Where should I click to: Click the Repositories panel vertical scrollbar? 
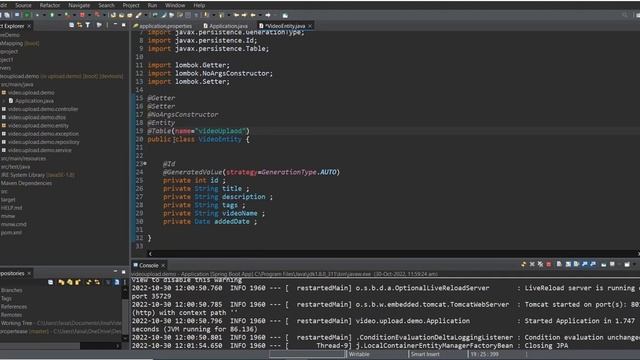pyautogui.click(x=125, y=314)
